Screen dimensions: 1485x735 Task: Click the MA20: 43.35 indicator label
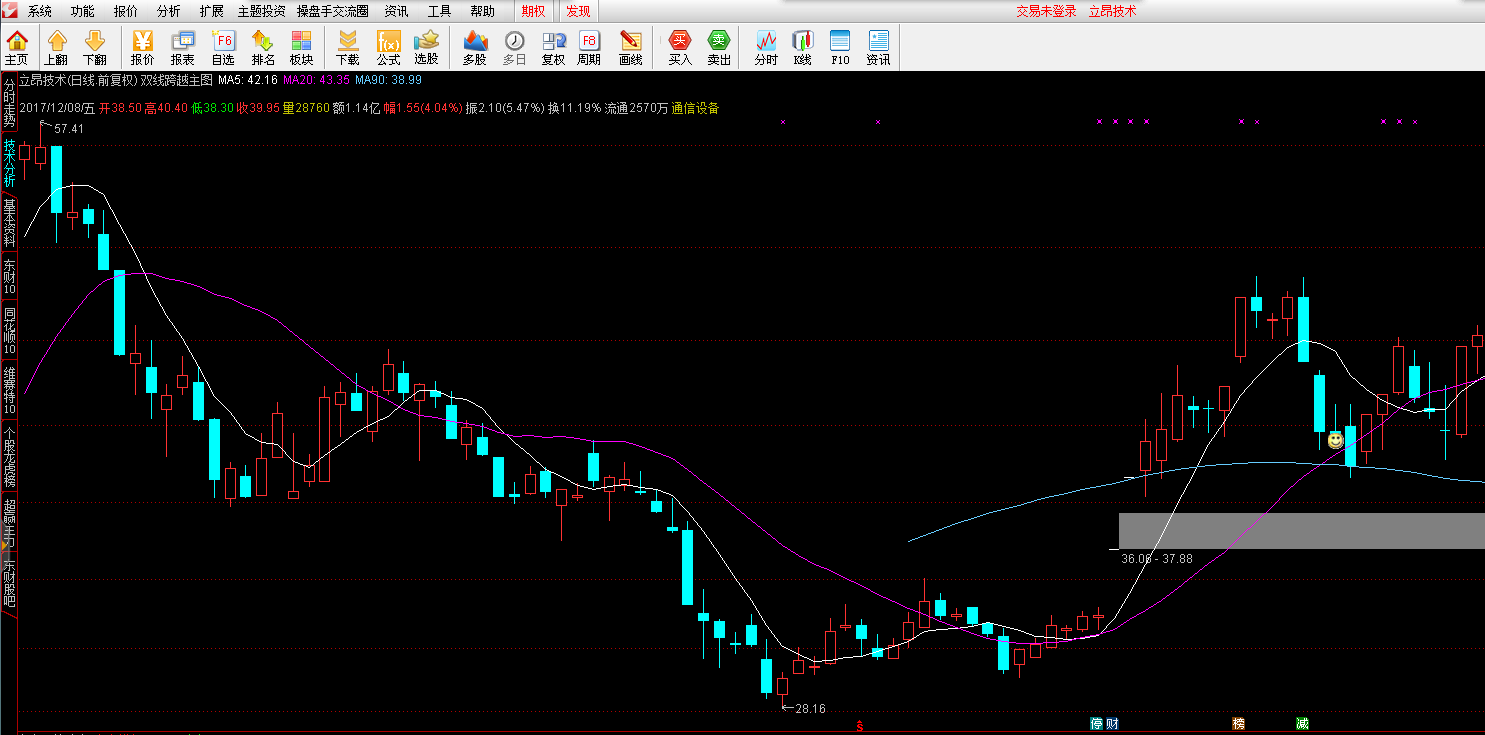[x=316, y=80]
